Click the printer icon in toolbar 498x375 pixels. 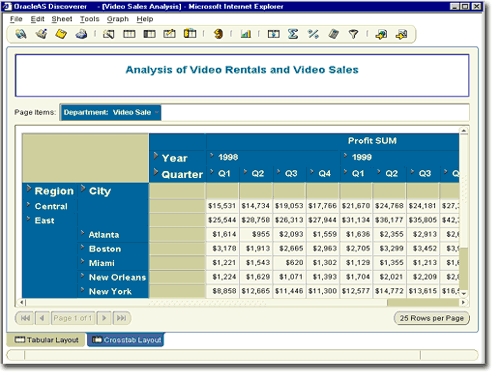coord(81,34)
